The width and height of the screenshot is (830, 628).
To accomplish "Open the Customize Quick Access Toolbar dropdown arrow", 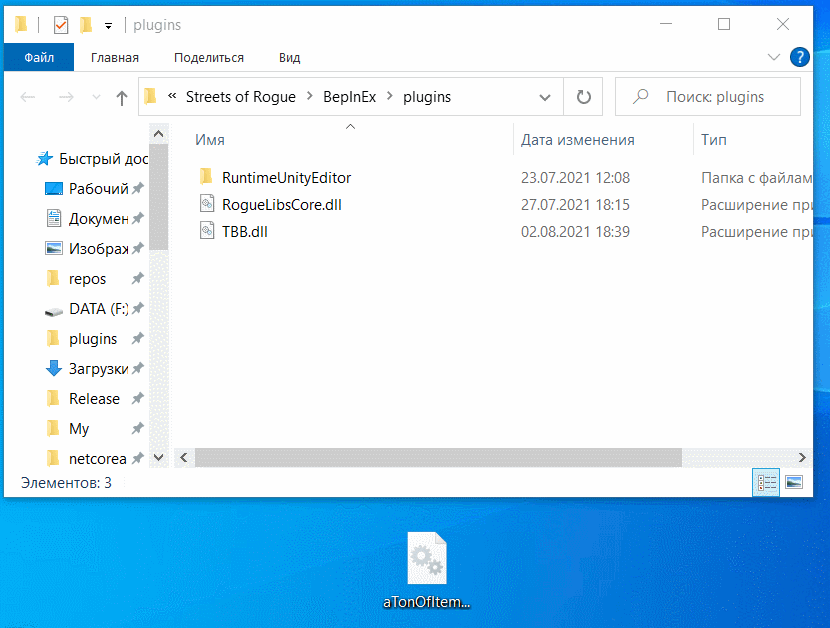I will tap(109, 25).
